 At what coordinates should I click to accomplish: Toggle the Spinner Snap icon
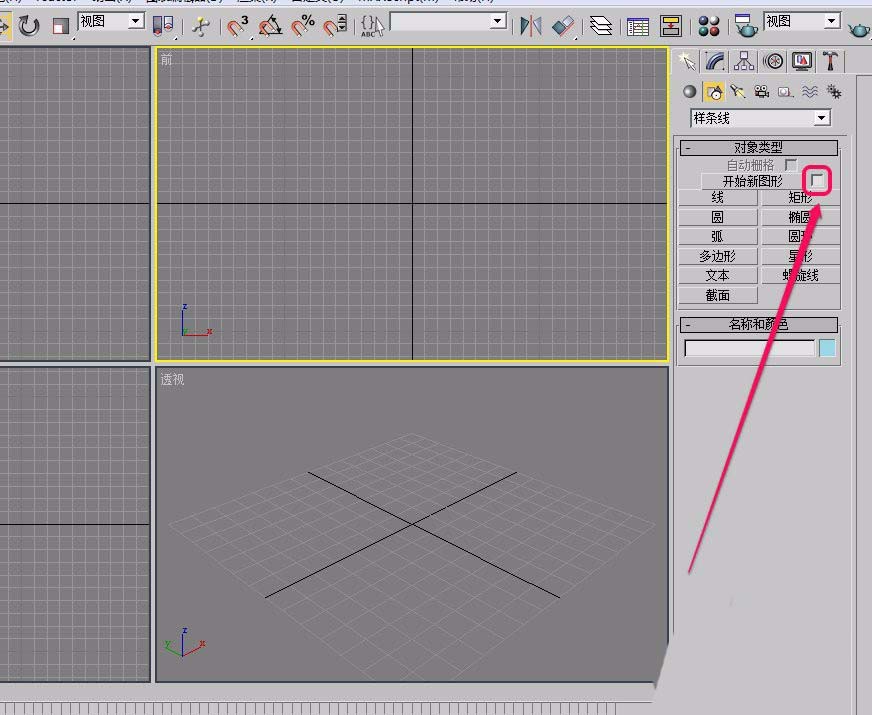(x=335, y=26)
